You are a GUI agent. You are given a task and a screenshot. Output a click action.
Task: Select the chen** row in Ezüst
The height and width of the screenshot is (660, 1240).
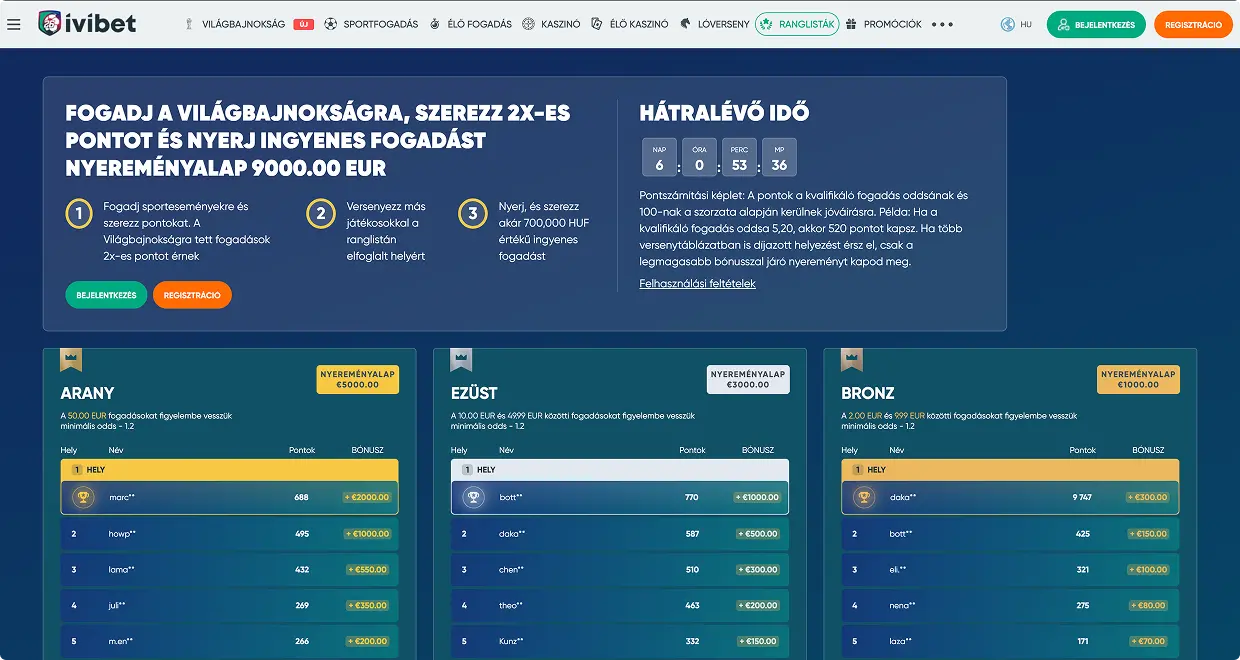point(620,570)
